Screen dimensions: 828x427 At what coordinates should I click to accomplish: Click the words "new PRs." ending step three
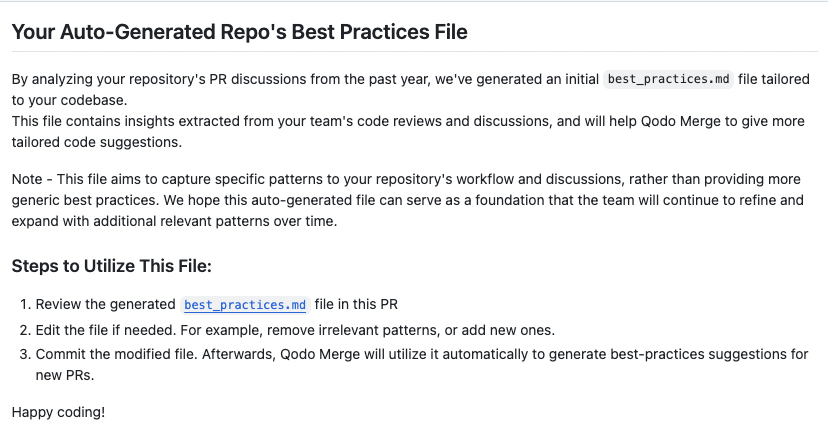(x=65, y=375)
